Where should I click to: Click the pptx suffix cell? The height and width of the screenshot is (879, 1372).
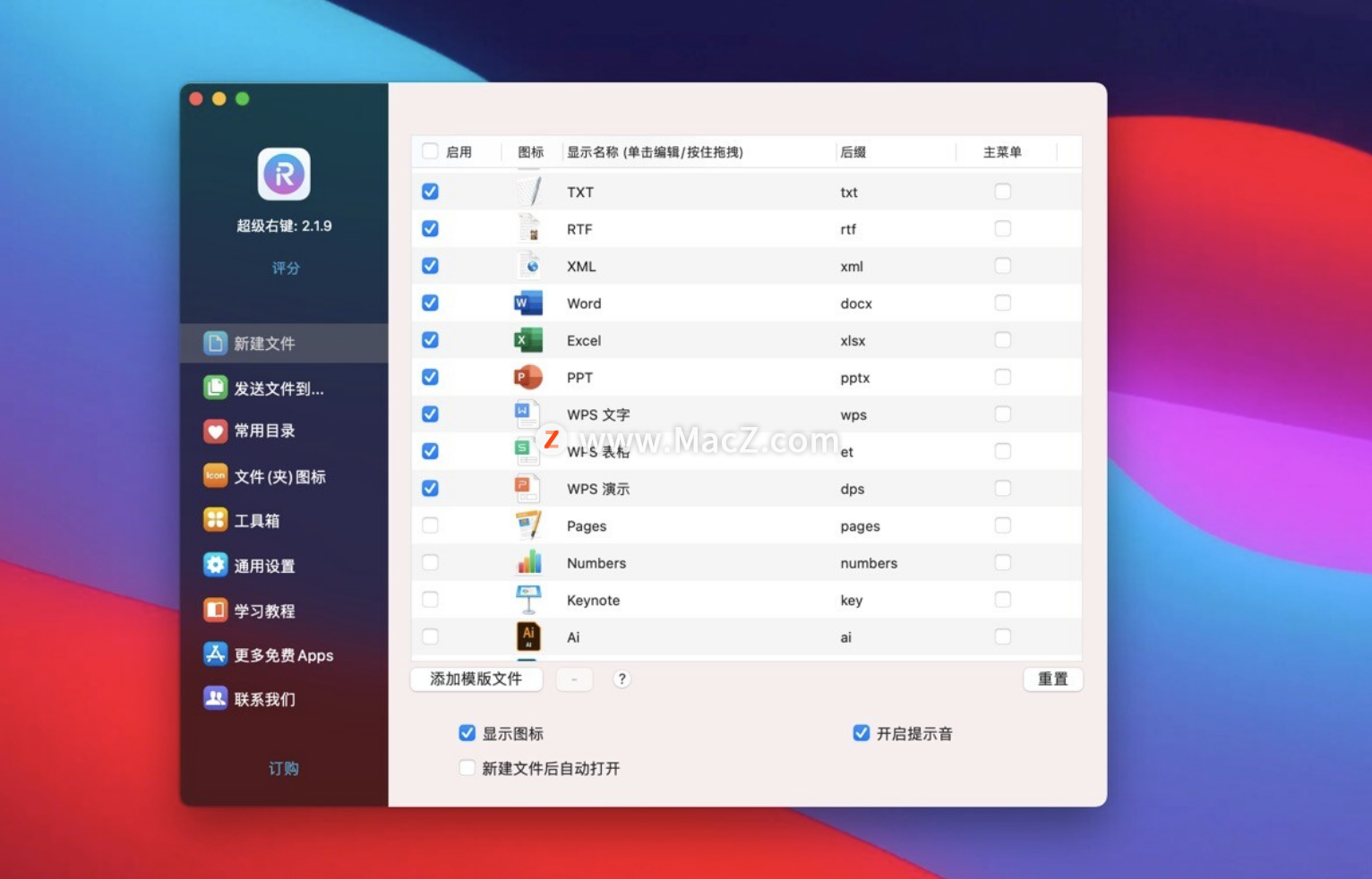point(855,378)
